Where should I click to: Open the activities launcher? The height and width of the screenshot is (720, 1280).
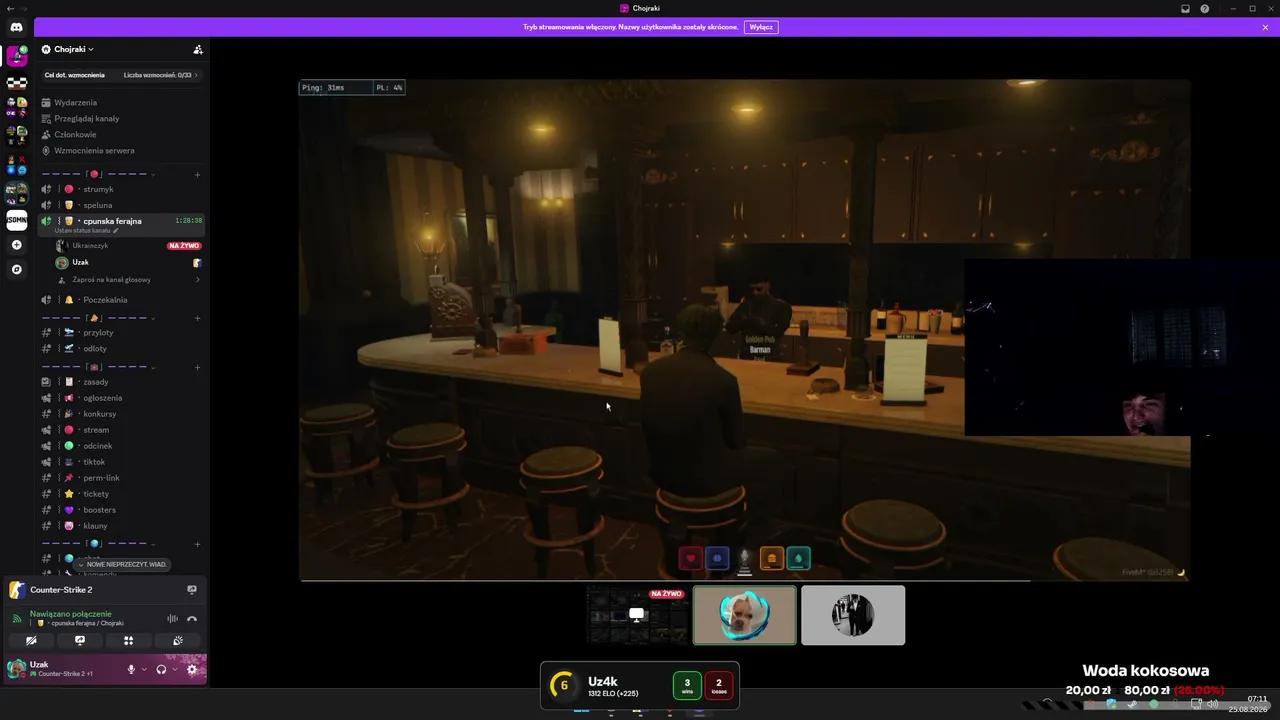(x=128, y=640)
